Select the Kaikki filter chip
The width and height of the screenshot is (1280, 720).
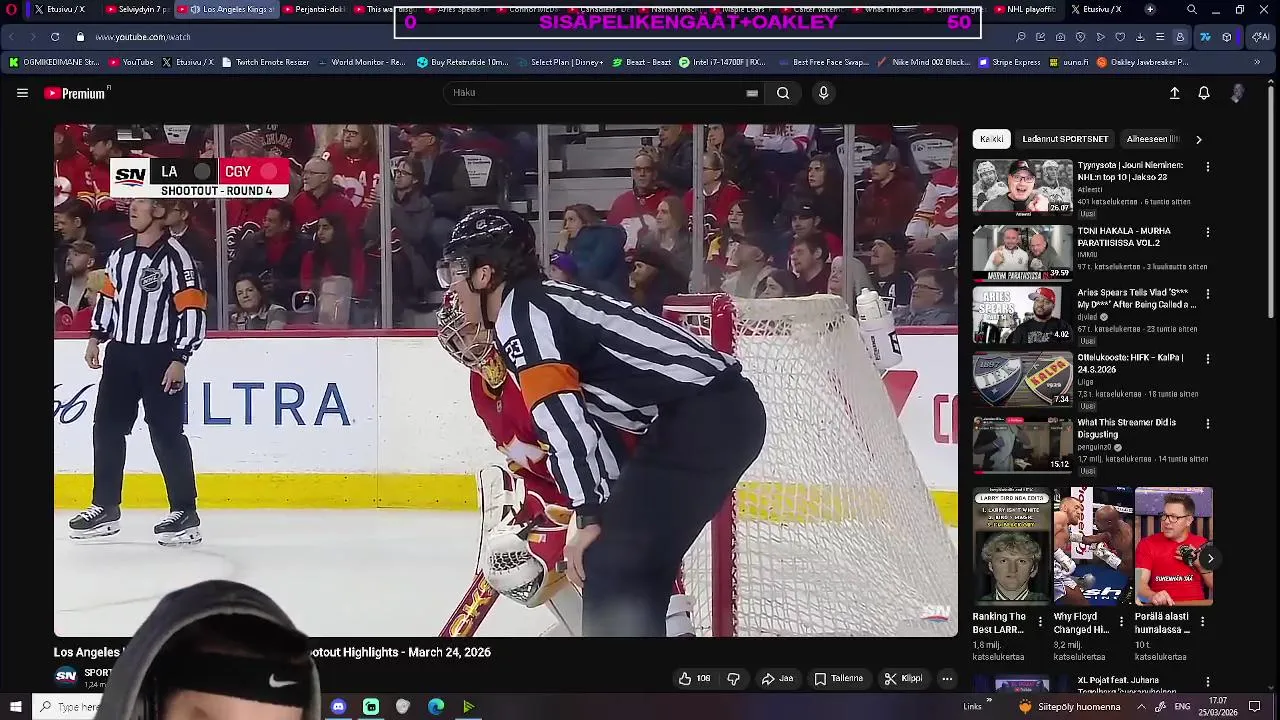[x=992, y=139]
